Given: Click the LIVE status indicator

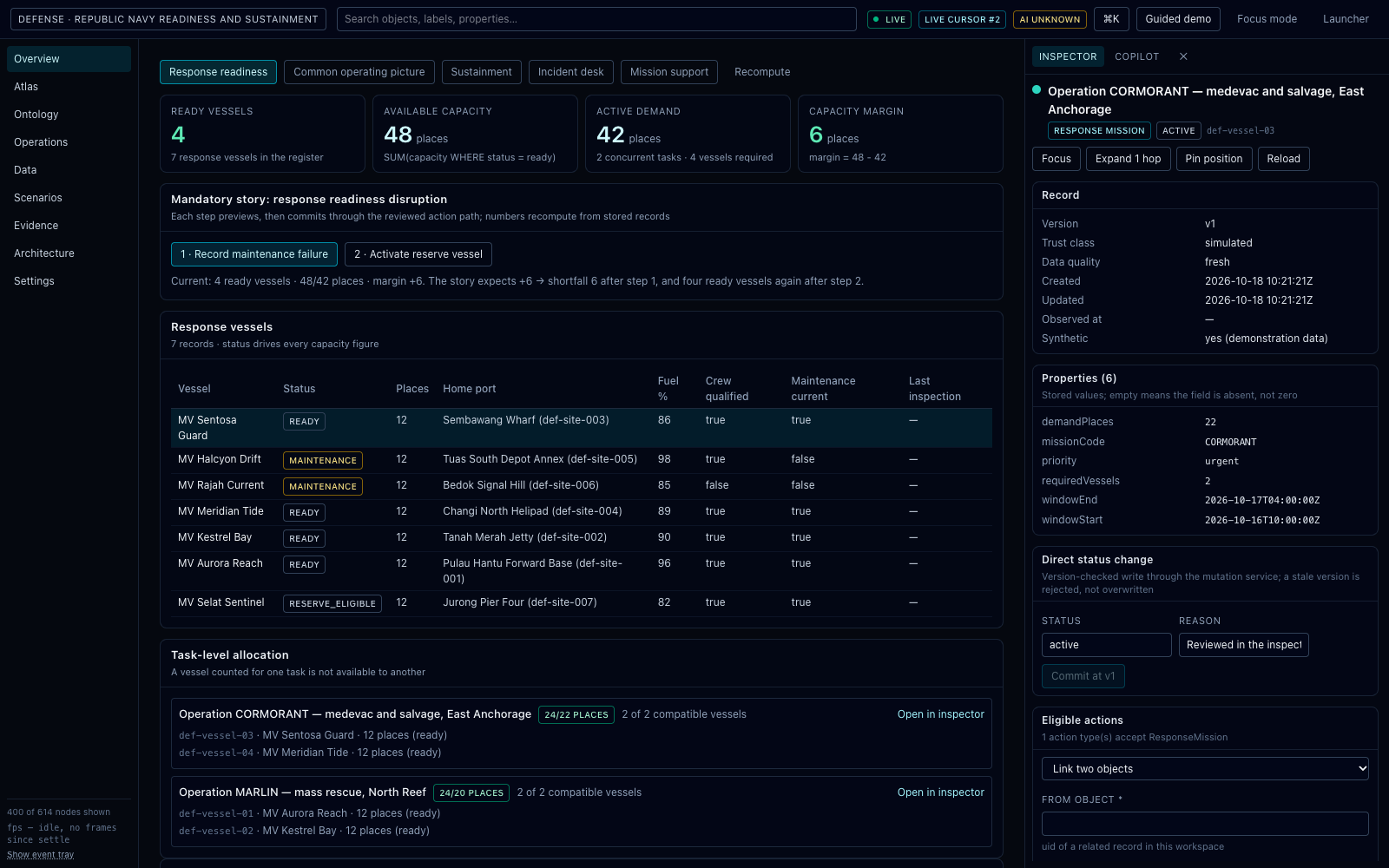Looking at the screenshot, I should 889,19.
